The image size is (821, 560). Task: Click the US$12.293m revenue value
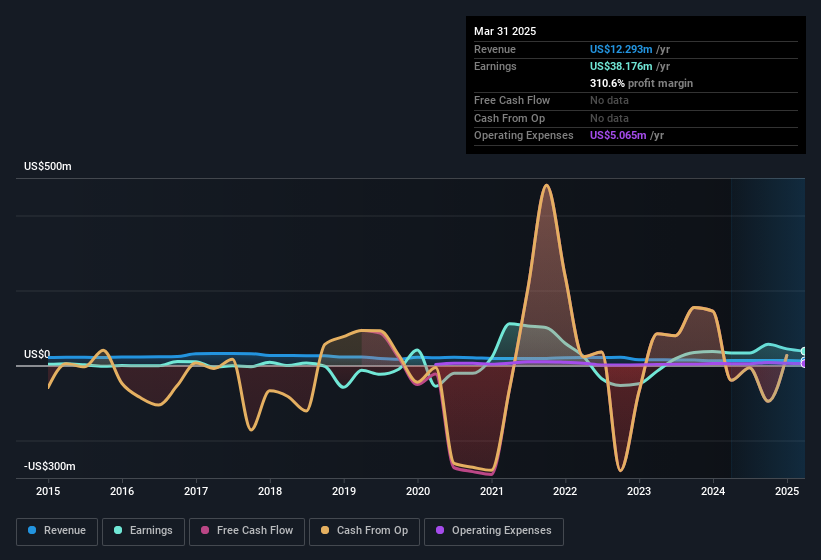pyautogui.click(x=621, y=49)
